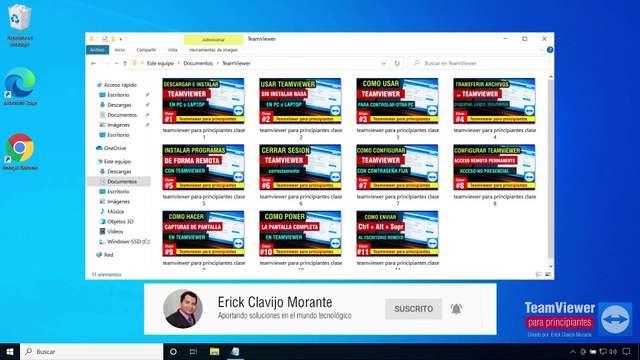Click the properties quick access toolbar icon
The width and height of the screenshot is (640, 360).
(x=104, y=39)
